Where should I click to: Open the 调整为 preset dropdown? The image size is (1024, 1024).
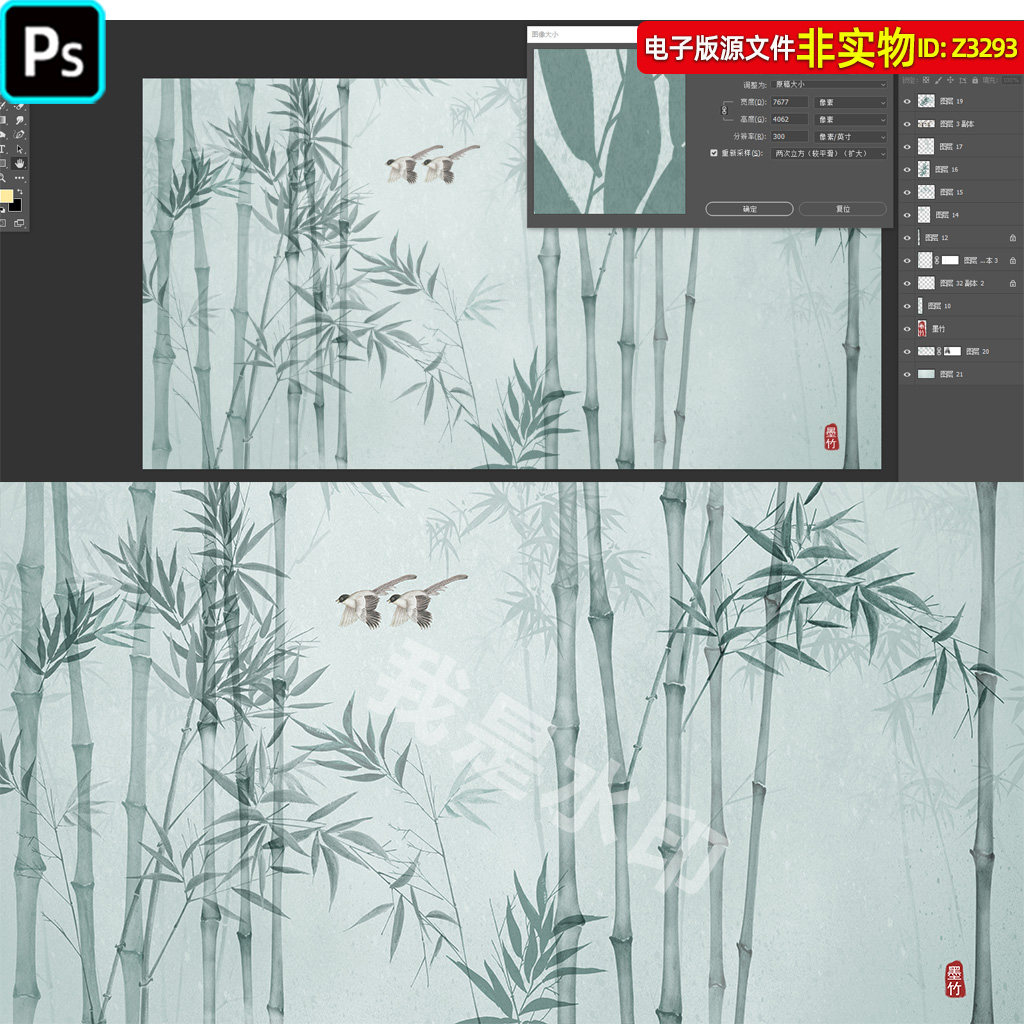(x=829, y=84)
